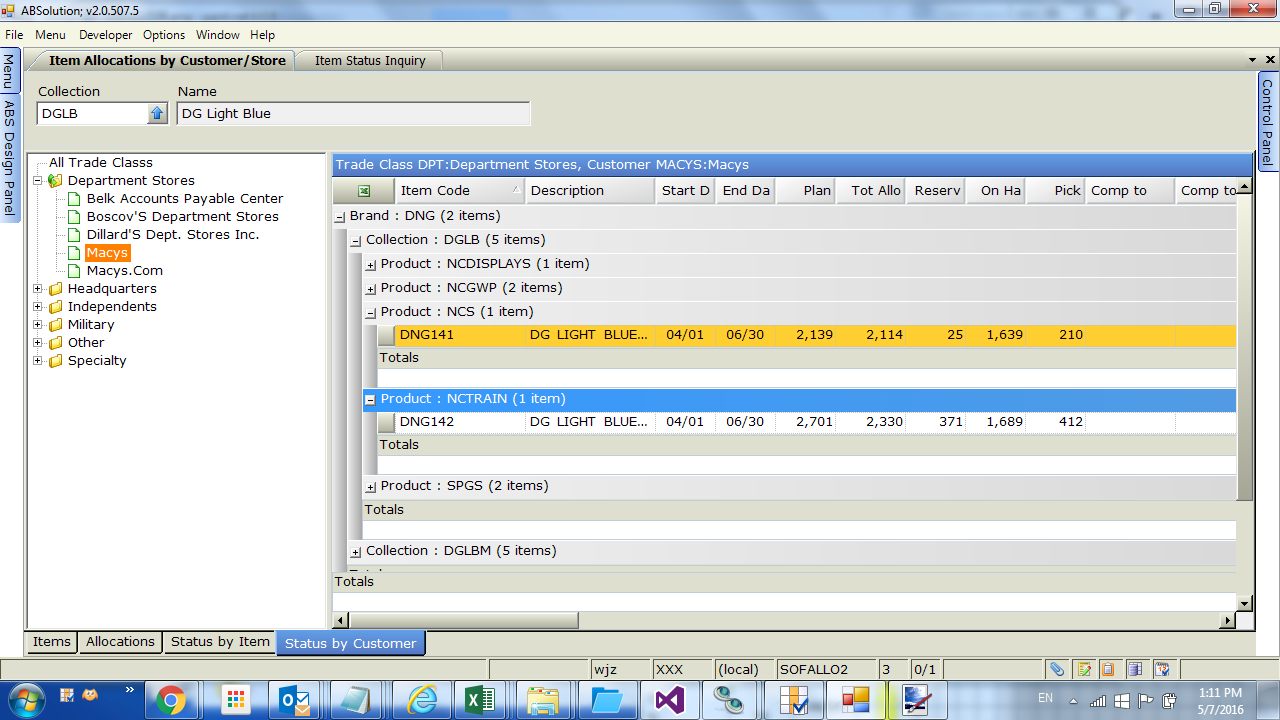The width and height of the screenshot is (1280, 720).
Task: Click the Specialty folder icon
Action: click(x=55, y=361)
